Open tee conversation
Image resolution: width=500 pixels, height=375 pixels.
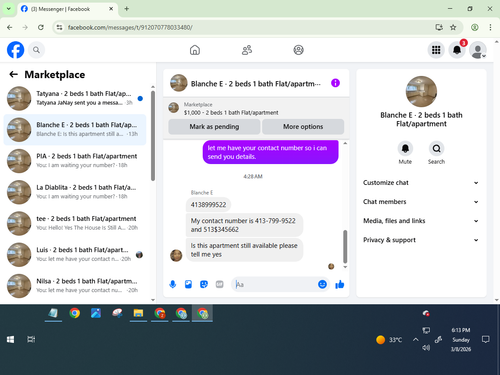coord(75,223)
